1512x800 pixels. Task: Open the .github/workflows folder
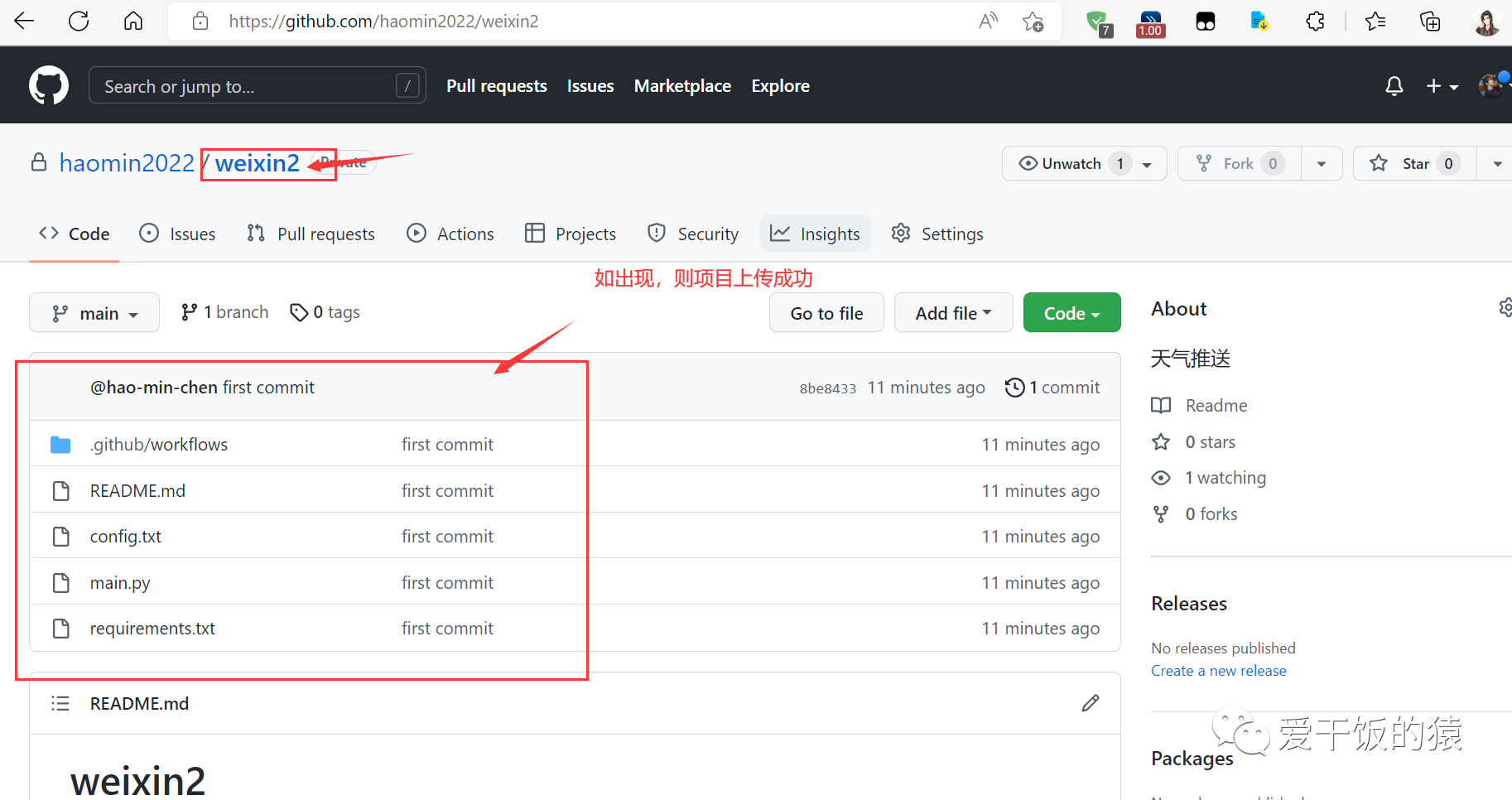point(159,445)
